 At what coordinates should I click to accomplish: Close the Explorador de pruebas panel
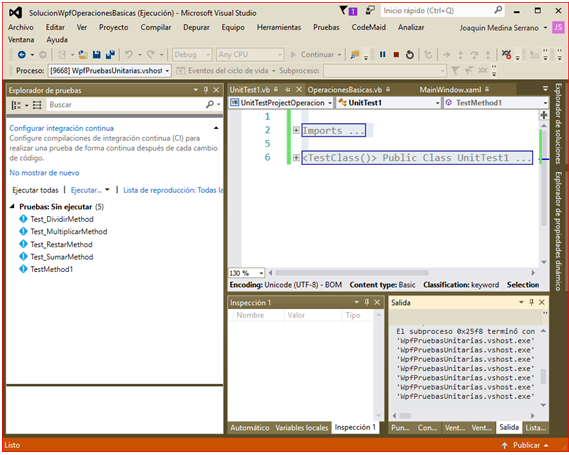tap(216, 90)
